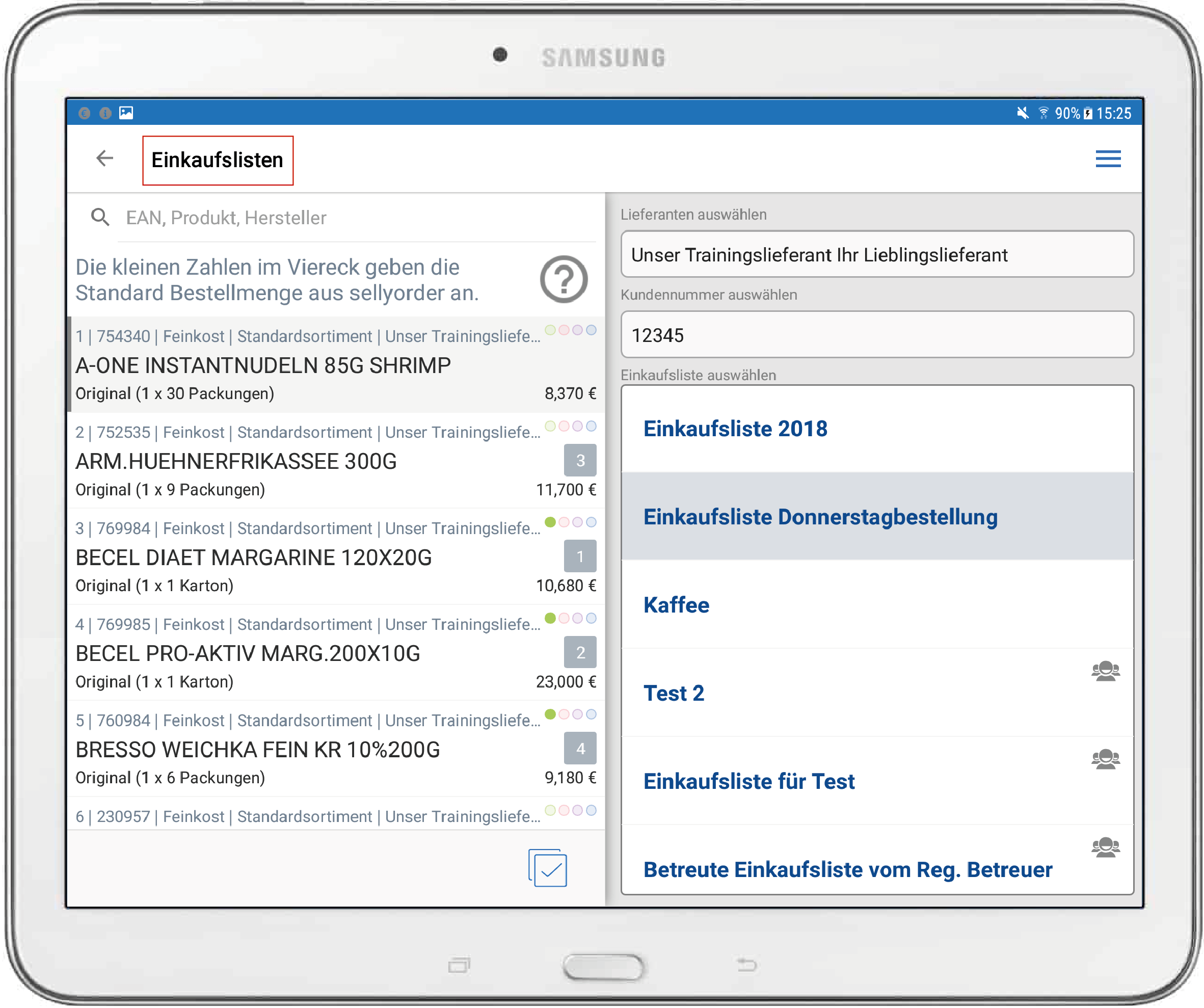This screenshot has height=1008, width=1204.
Task: Open the Lieferanten auswählen dropdown
Action: pos(876,255)
